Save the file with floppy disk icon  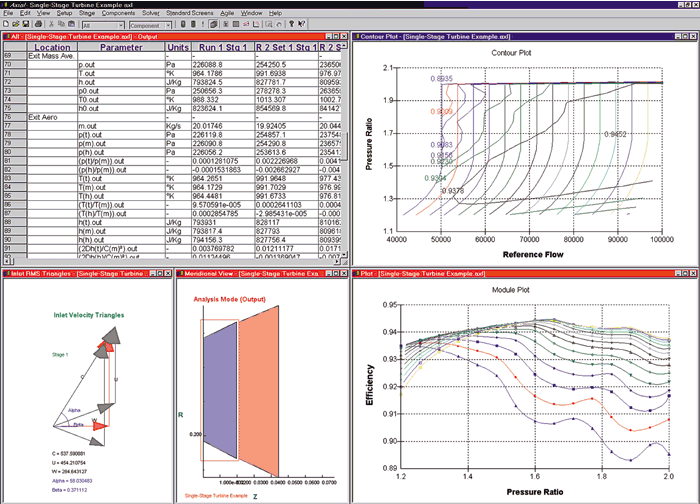click(25, 24)
